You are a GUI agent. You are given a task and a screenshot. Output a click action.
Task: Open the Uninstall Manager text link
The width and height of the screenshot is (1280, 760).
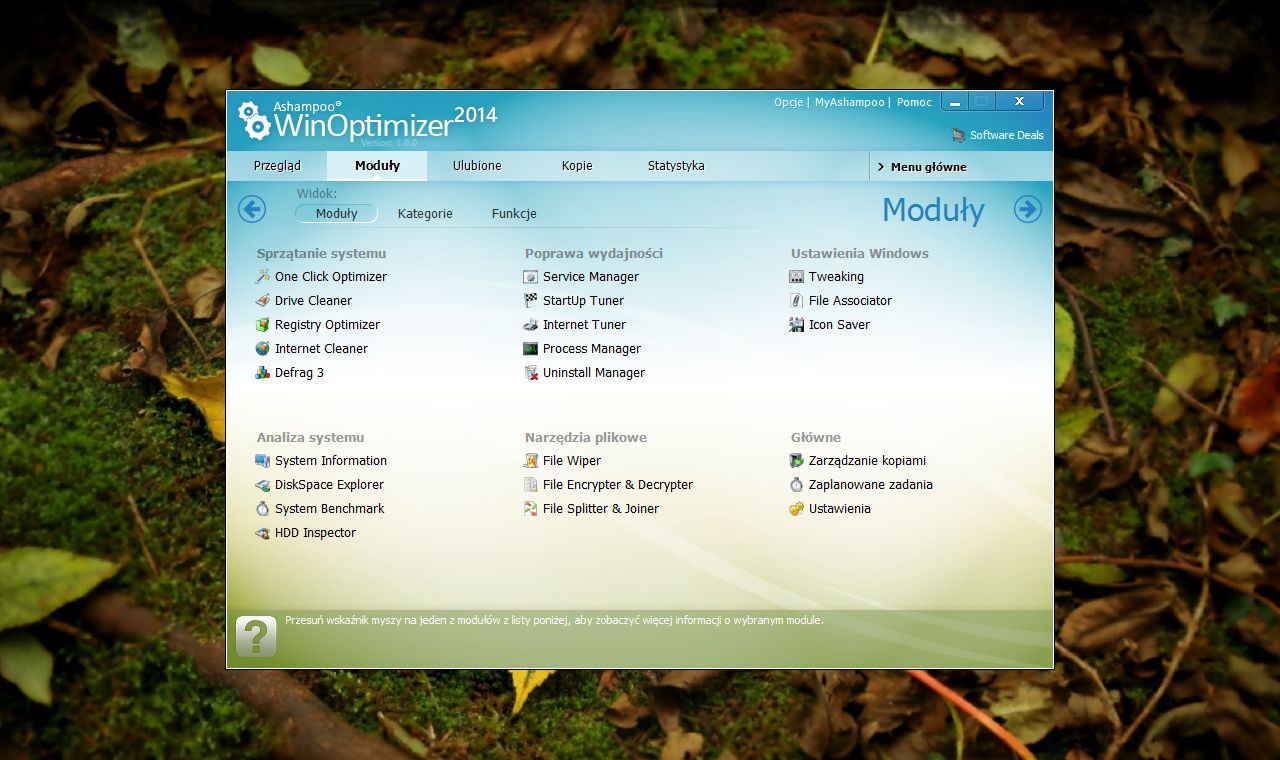tap(594, 373)
